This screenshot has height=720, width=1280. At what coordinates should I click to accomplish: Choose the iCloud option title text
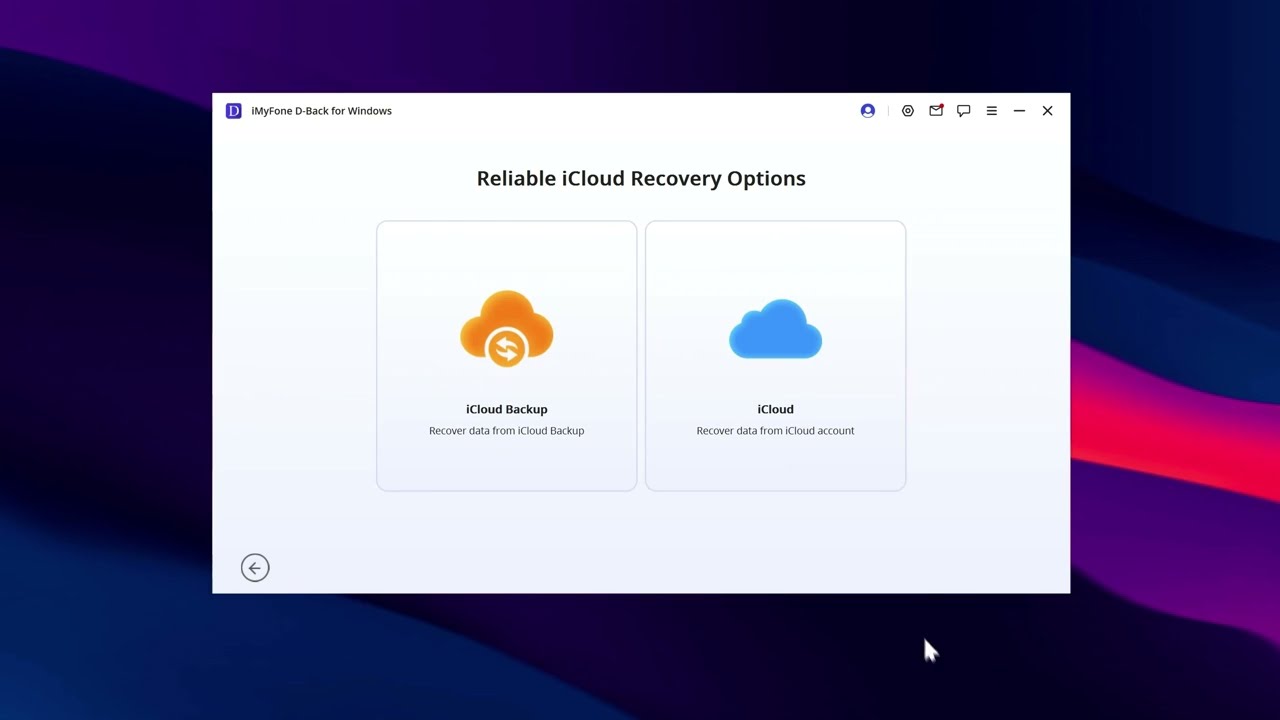coord(776,409)
